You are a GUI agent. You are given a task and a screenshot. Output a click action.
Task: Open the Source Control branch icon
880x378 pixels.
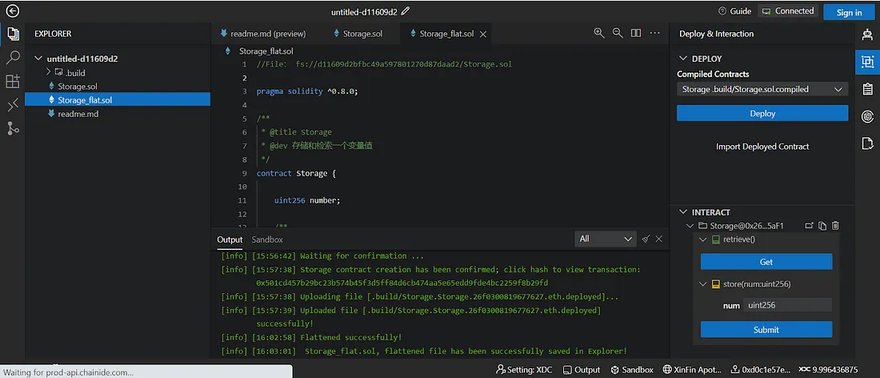(12, 128)
